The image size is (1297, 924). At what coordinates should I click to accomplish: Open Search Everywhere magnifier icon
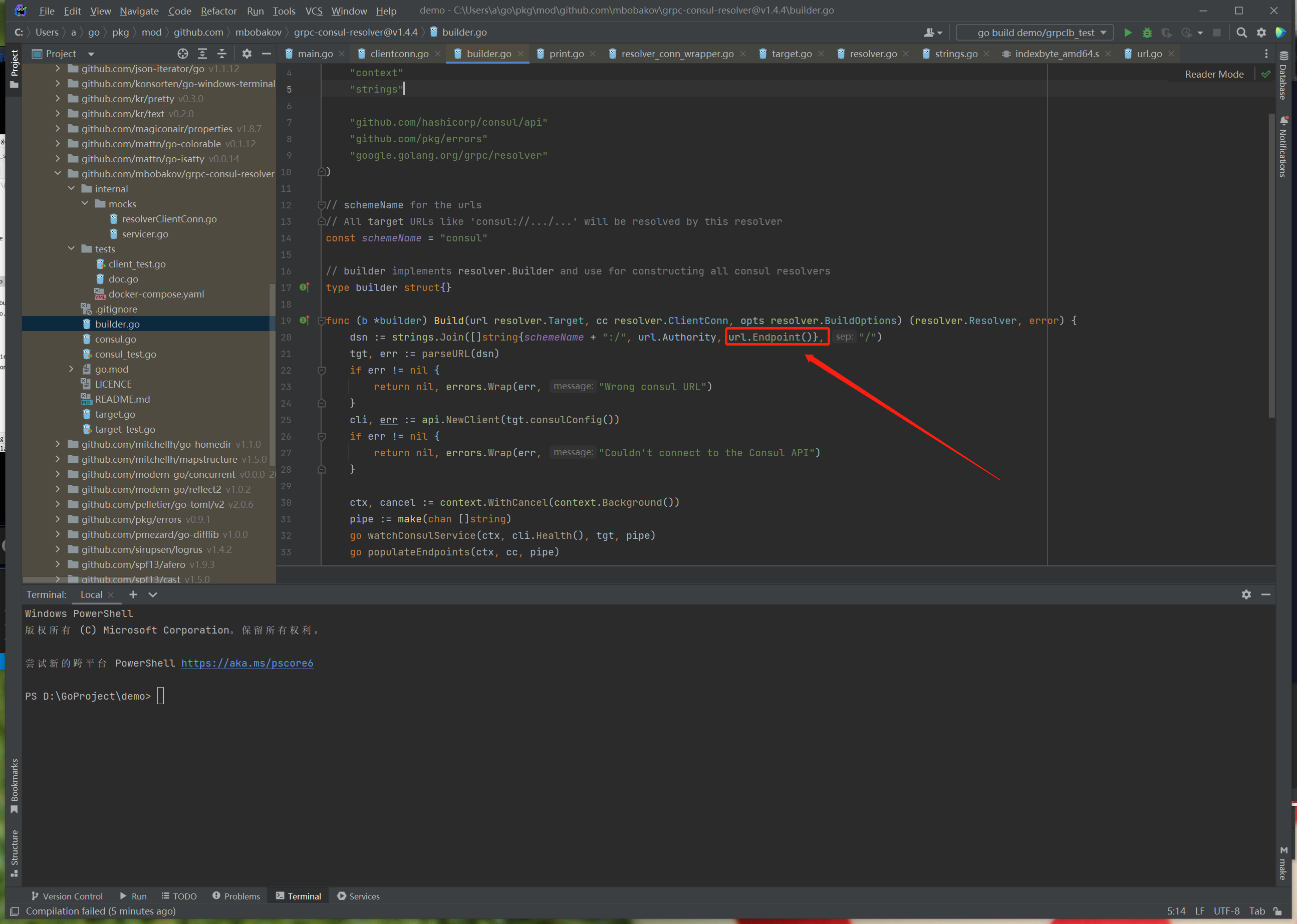1242,33
